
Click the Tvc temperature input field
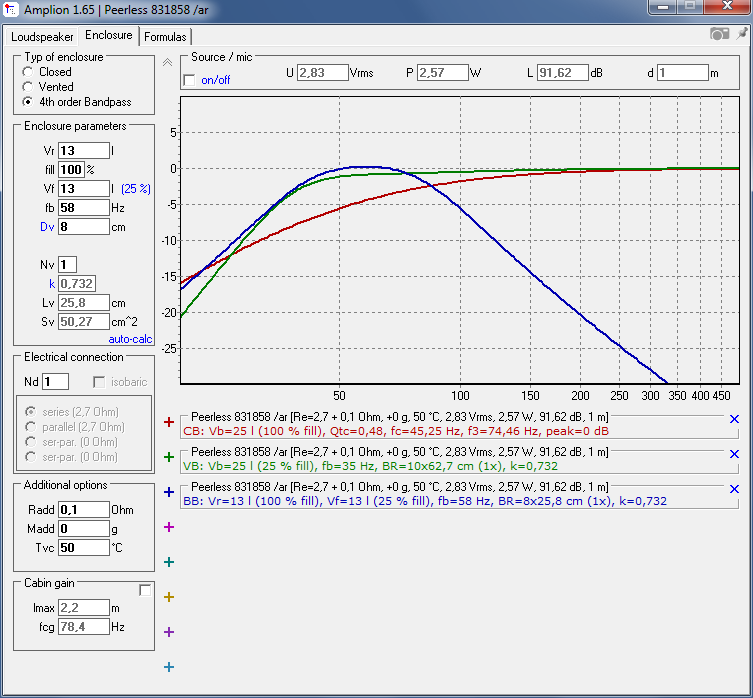coord(84,548)
